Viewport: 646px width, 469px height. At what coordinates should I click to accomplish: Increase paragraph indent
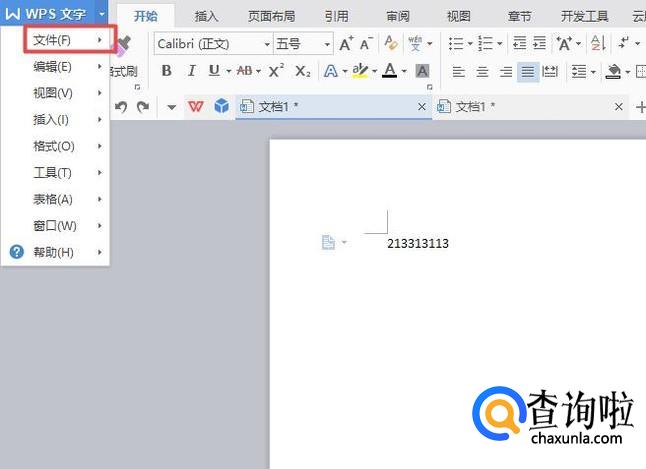[539, 43]
